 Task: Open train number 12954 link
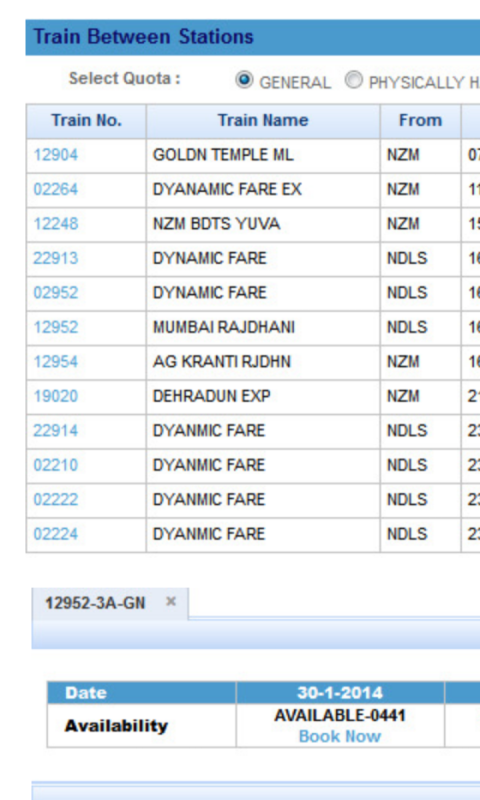point(56,362)
